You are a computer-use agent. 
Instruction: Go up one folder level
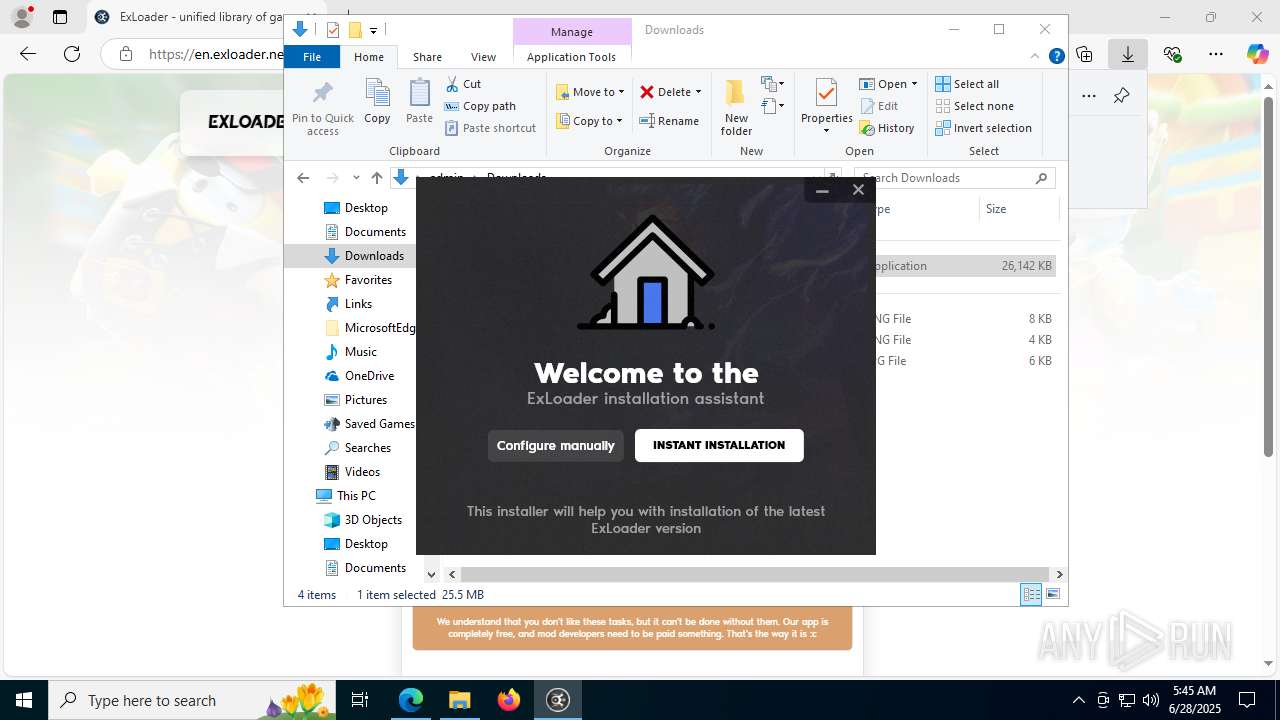377,178
